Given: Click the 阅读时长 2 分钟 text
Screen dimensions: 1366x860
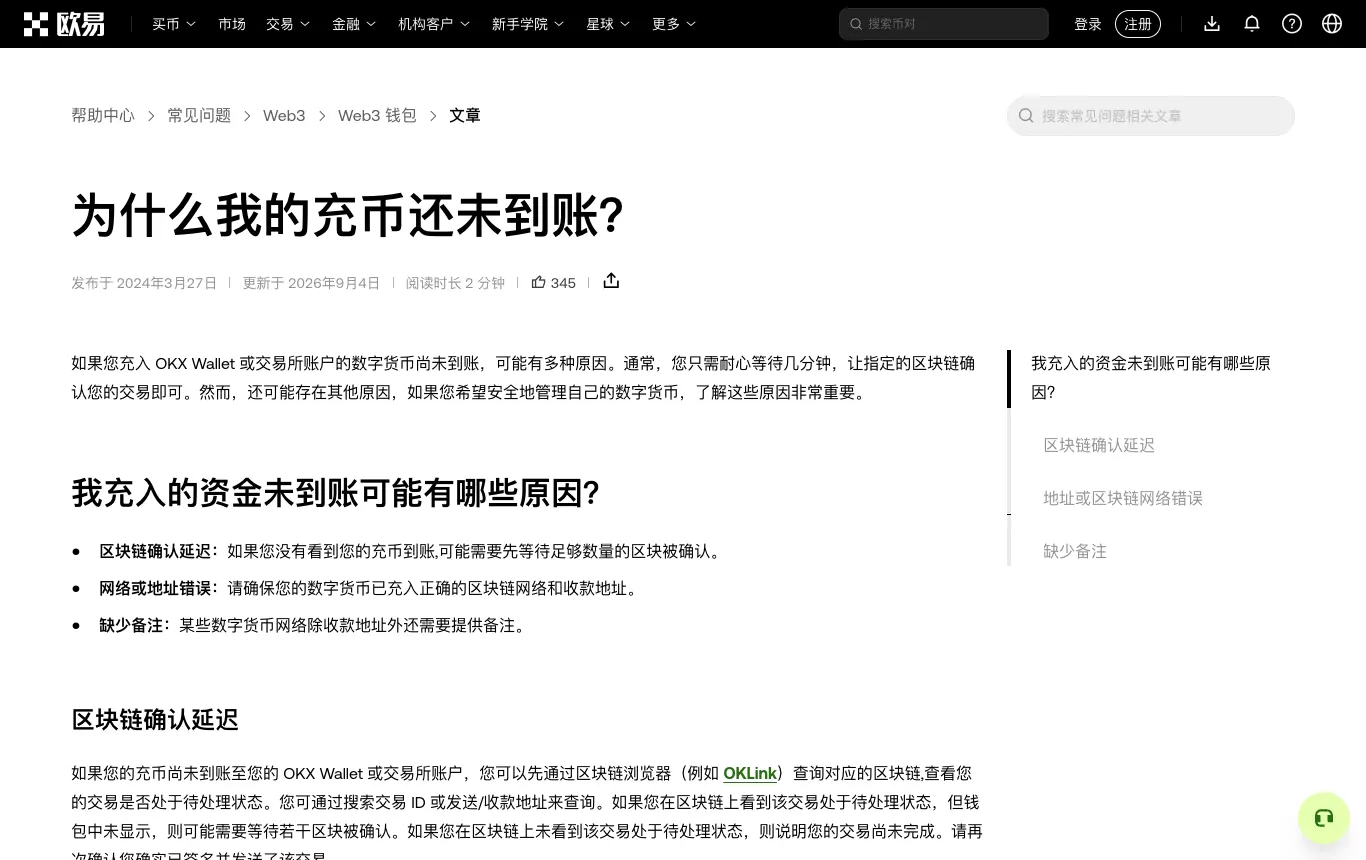Looking at the screenshot, I should [x=455, y=283].
